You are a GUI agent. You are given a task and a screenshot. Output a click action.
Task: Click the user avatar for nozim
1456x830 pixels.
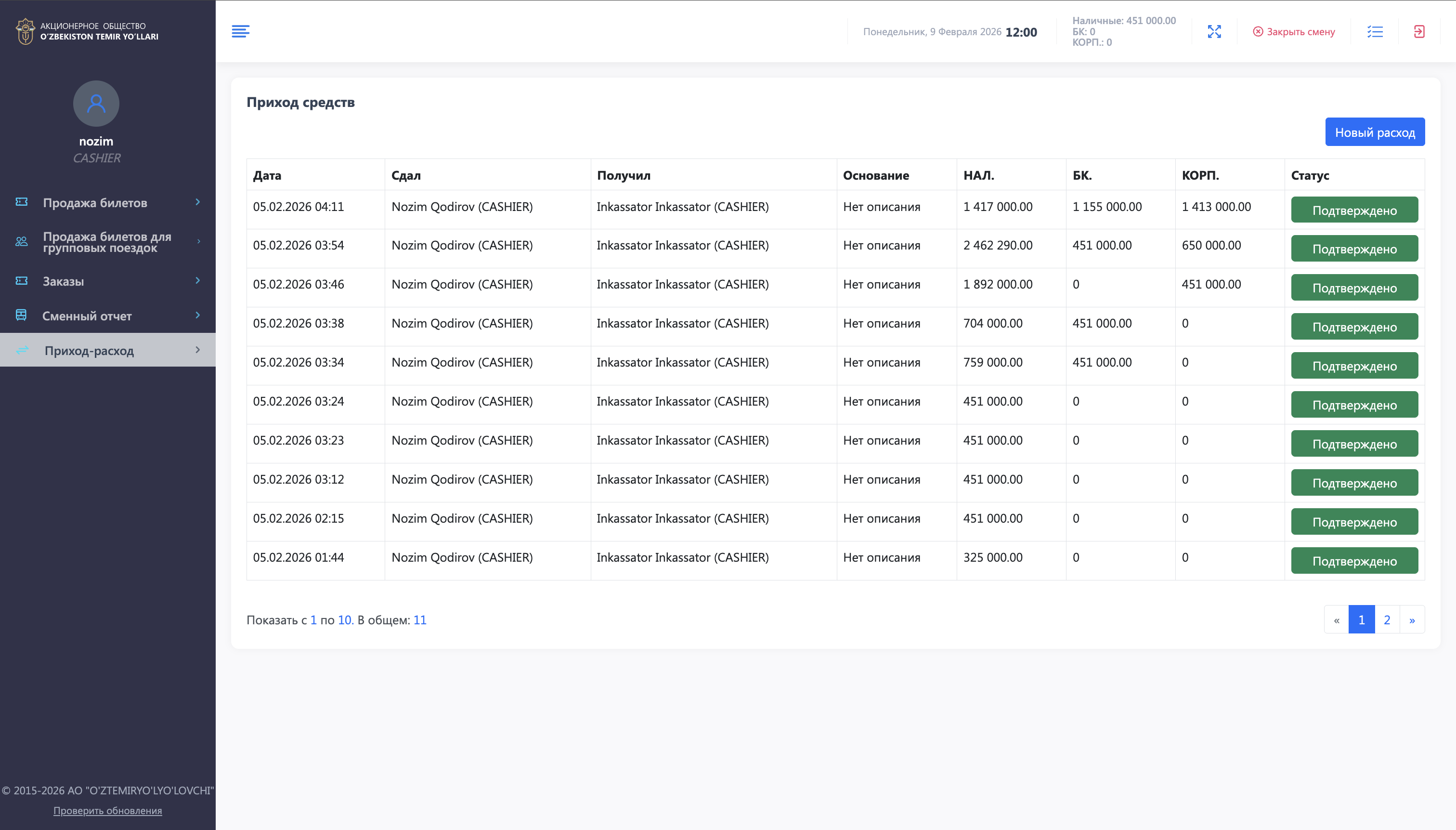(x=96, y=103)
